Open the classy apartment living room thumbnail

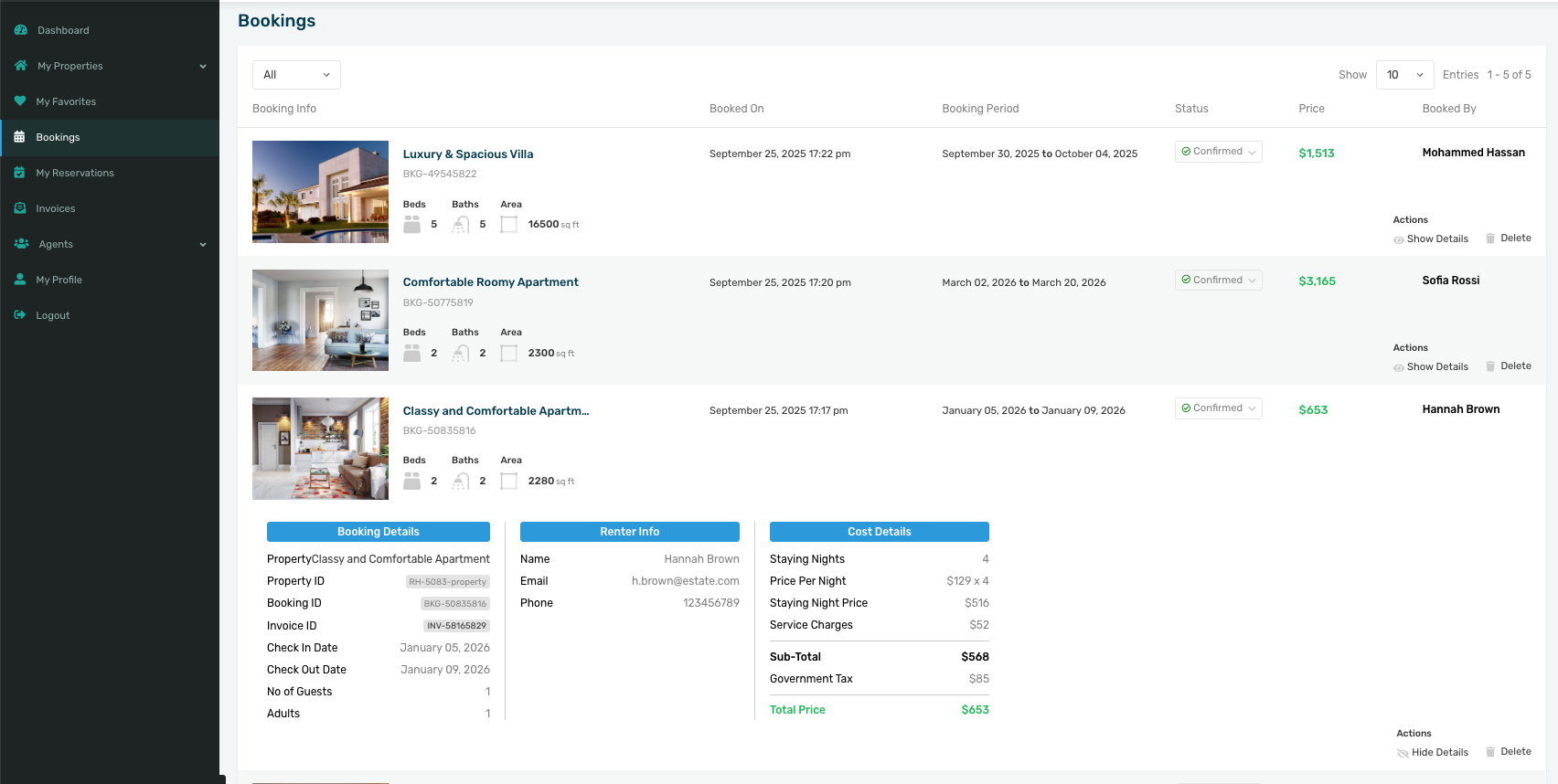click(x=320, y=449)
